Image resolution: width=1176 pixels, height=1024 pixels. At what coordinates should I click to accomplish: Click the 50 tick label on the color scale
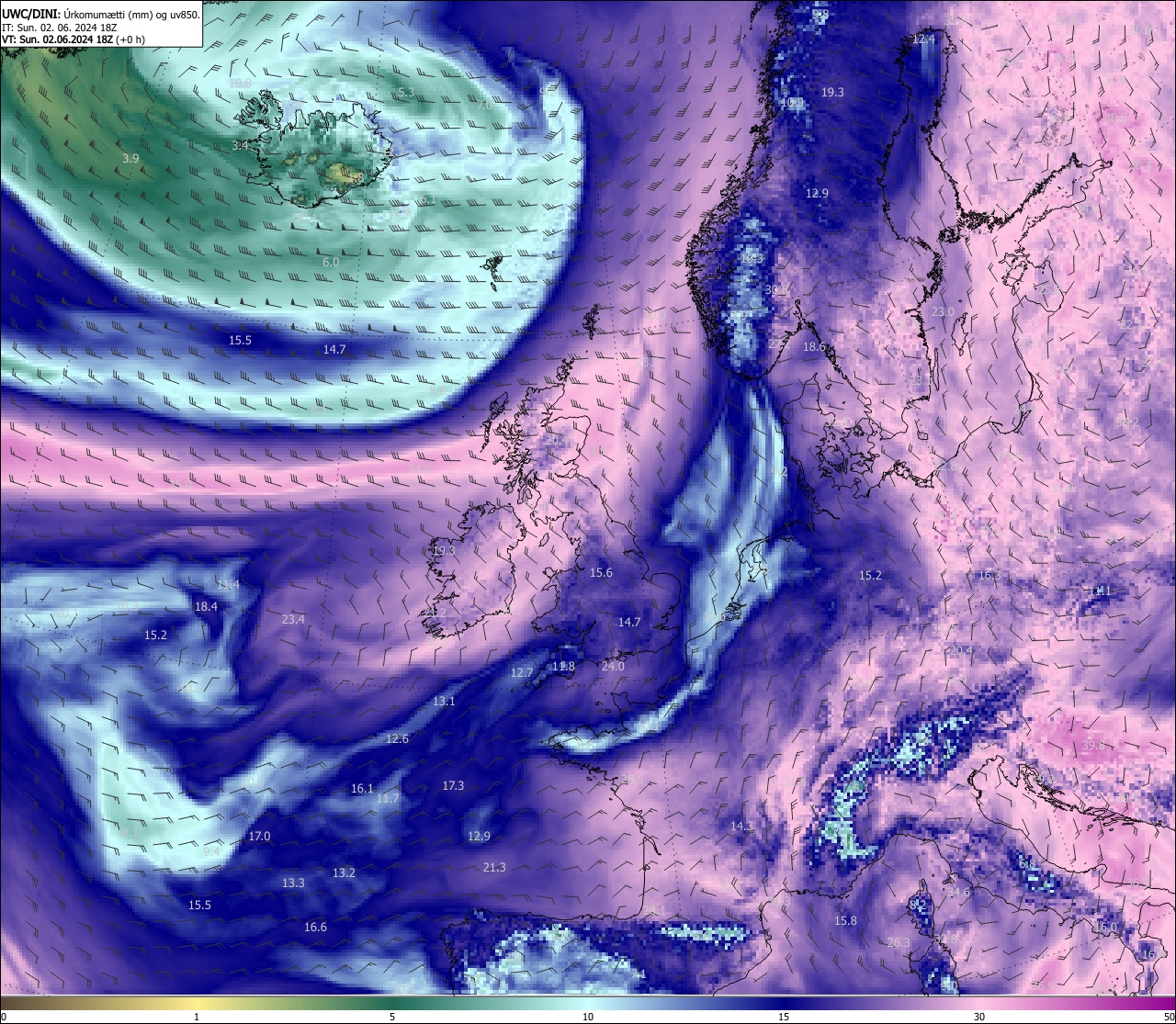point(1169,1017)
